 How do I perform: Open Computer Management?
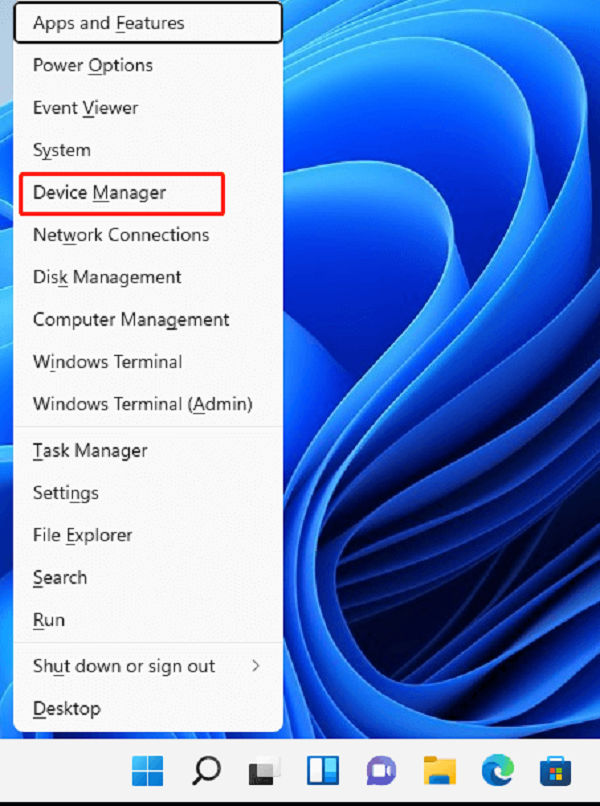click(131, 320)
